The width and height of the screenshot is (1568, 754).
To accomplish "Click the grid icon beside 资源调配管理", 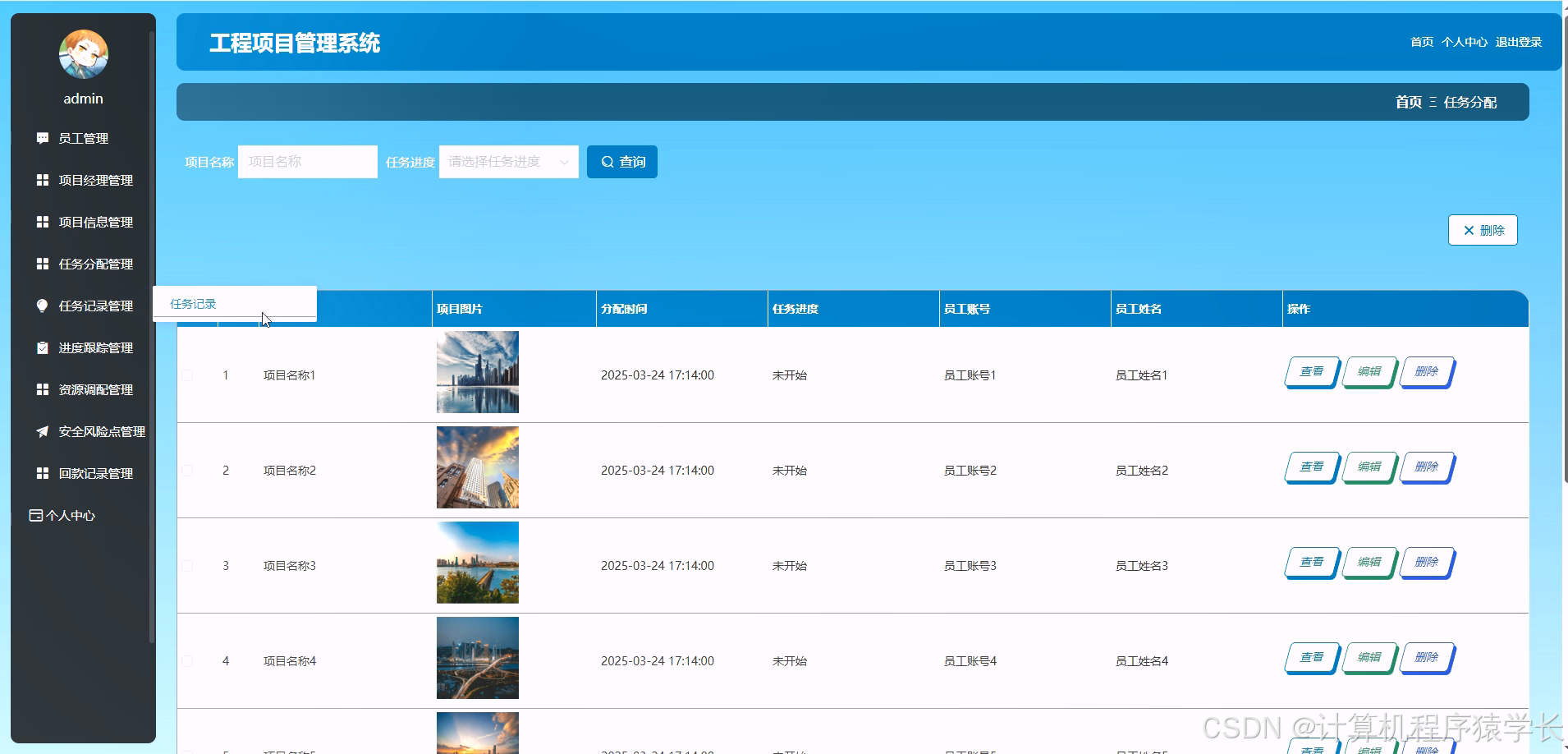I will tap(43, 389).
